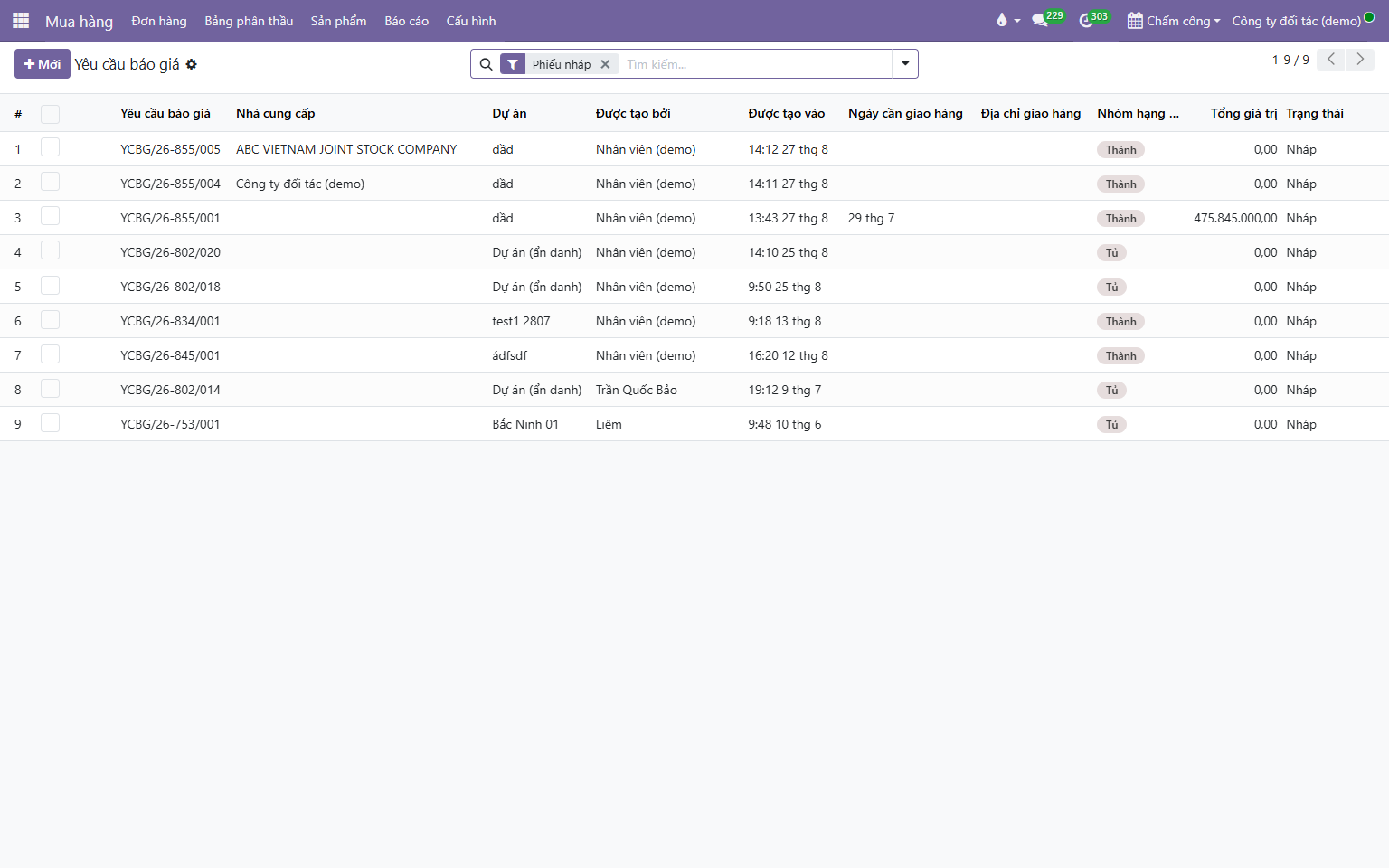Go to the next page of records
Image resolution: width=1389 pixels, height=868 pixels.
point(1360,60)
